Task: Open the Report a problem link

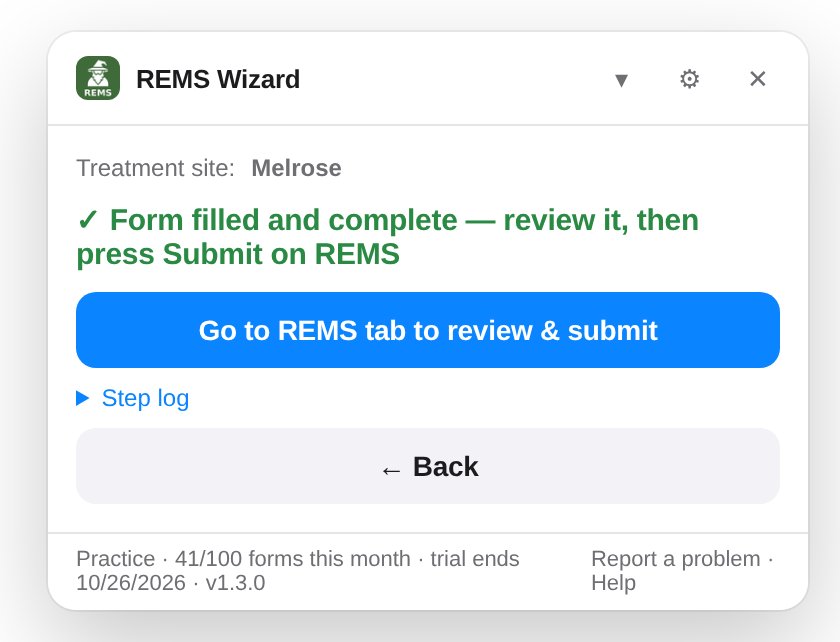Action: click(x=676, y=559)
